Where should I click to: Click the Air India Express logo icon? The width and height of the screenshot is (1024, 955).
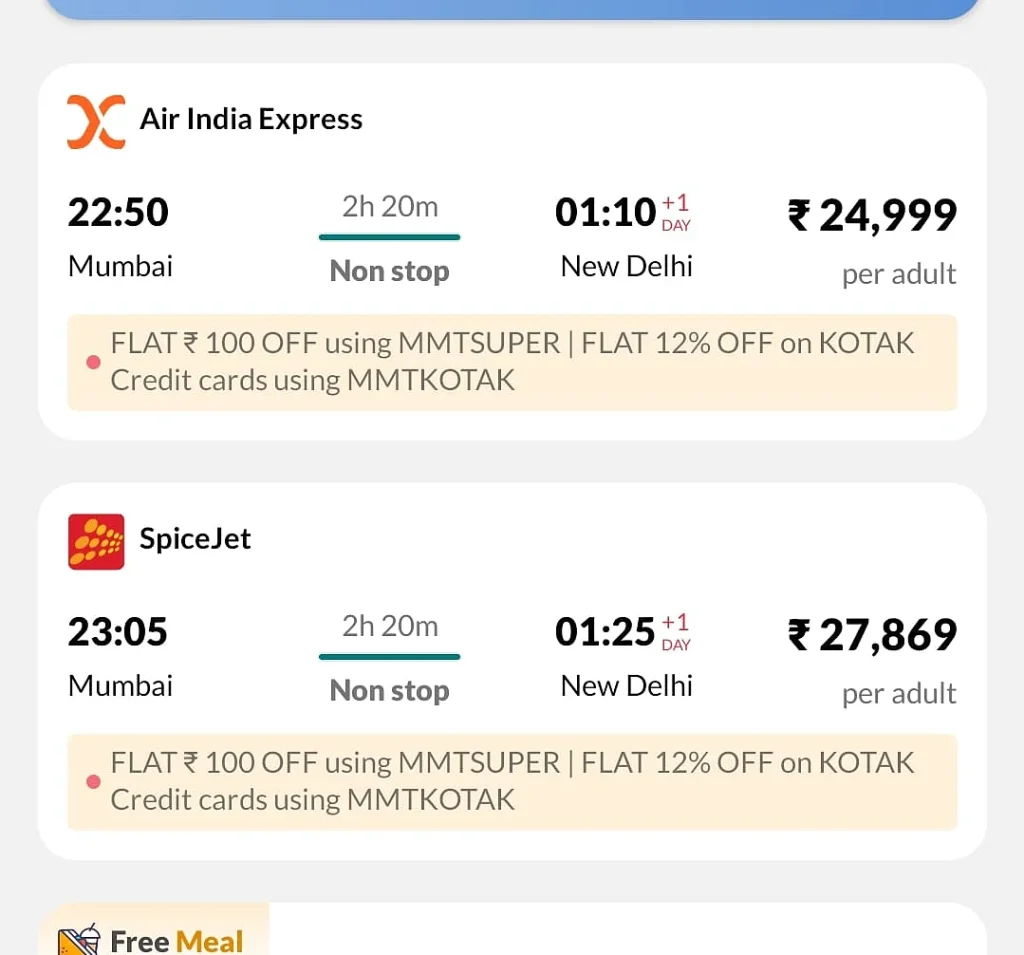click(96, 121)
